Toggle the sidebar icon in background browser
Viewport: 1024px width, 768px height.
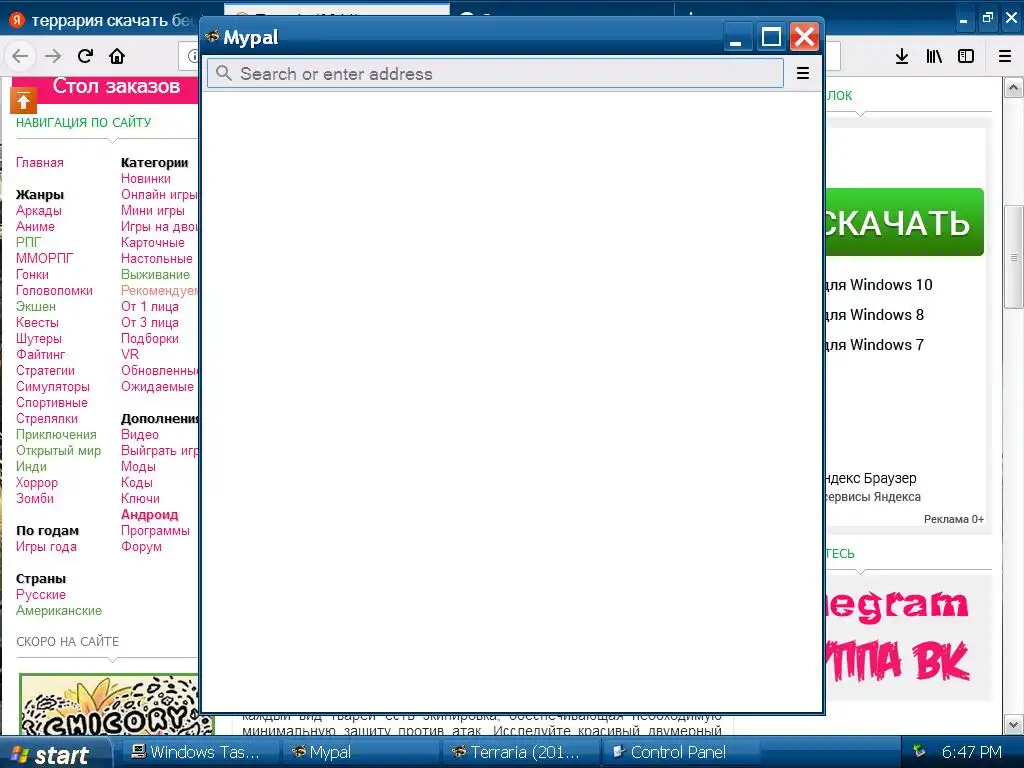[966, 56]
